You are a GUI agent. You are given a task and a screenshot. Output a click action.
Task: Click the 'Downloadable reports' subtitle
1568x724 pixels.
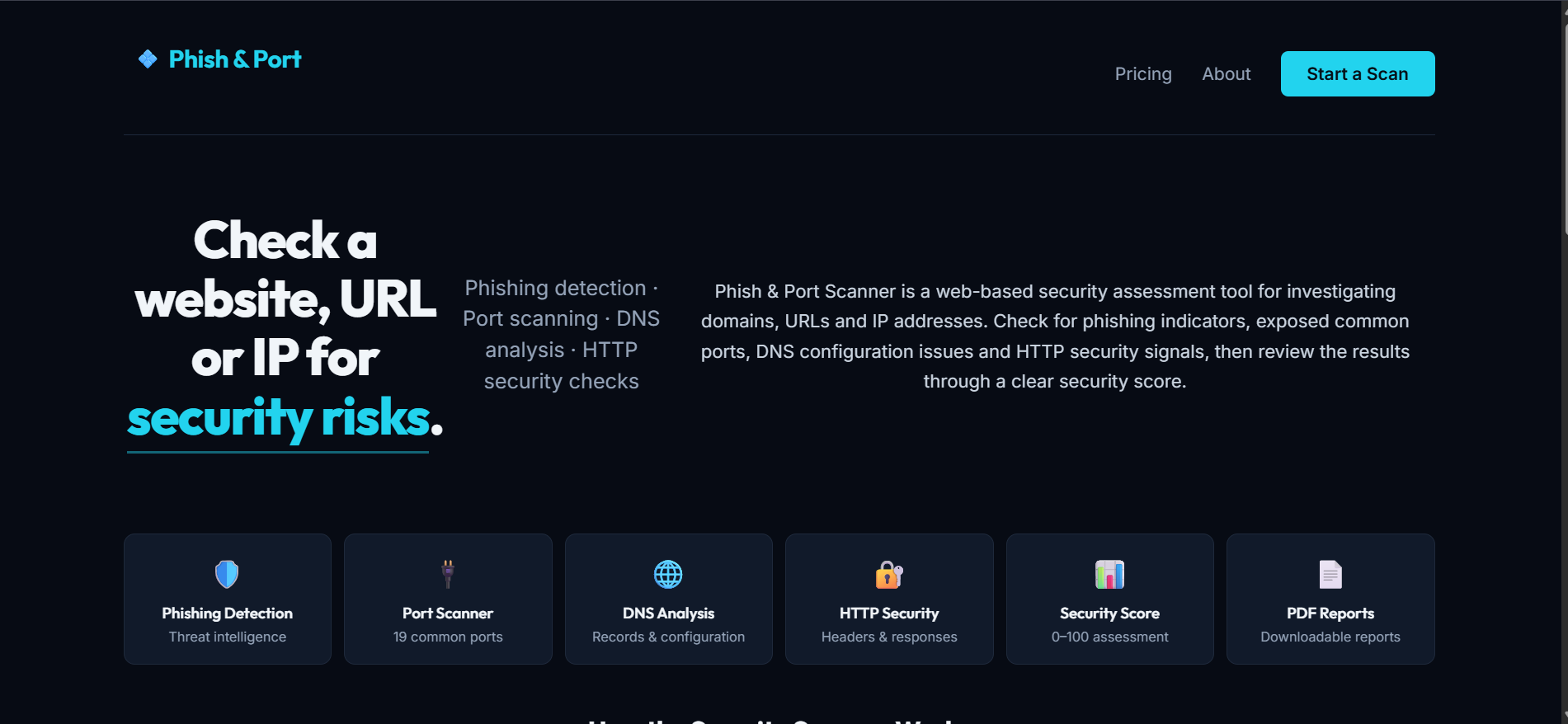pyautogui.click(x=1330, y=637)
